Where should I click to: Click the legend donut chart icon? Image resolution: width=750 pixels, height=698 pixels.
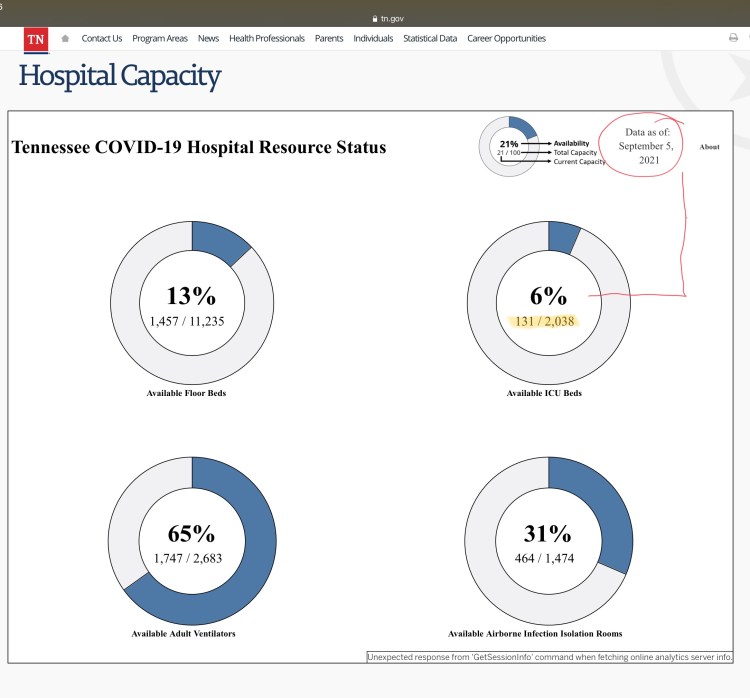click(509, 146)
